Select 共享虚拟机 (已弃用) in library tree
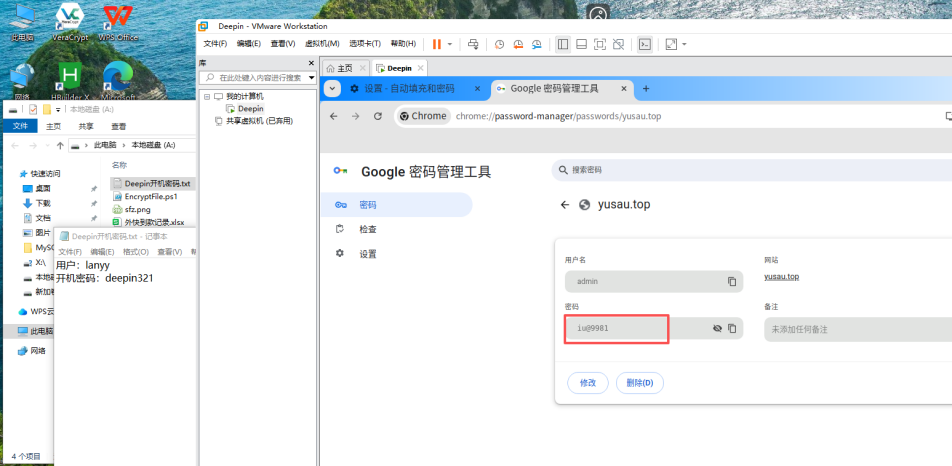This screenshot has height=466, width=952. click(259, 121)
